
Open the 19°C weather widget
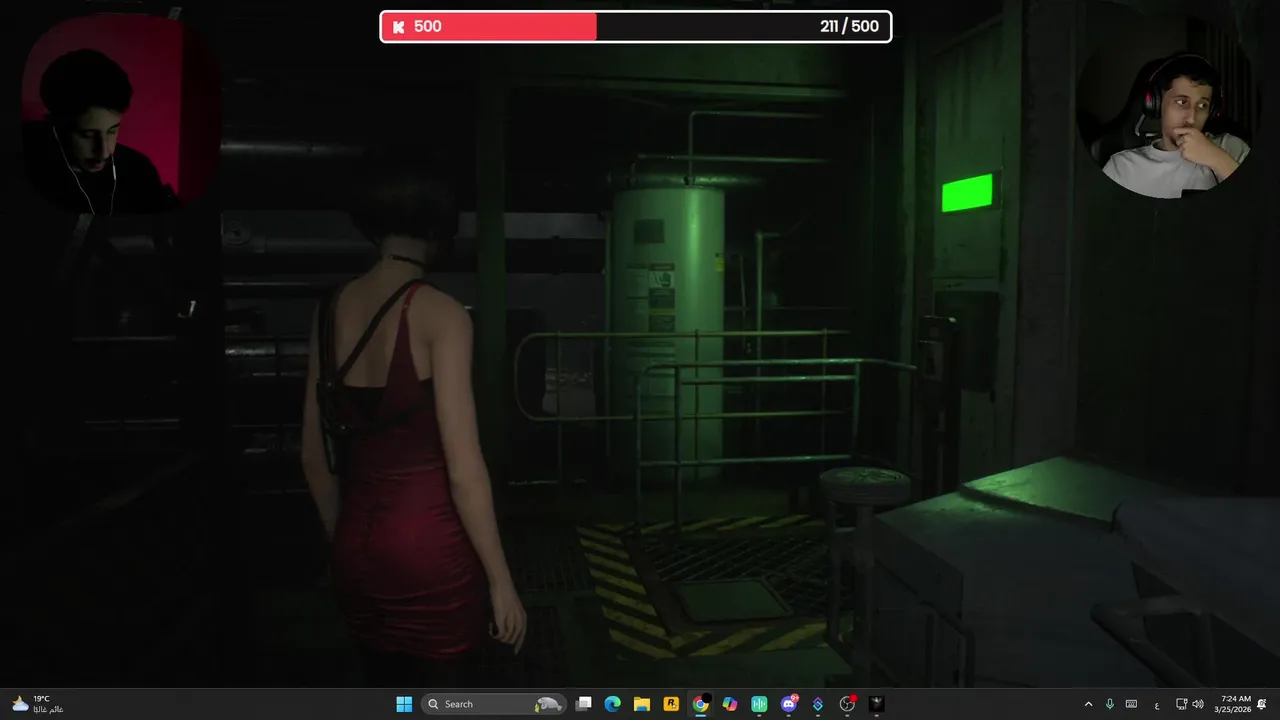click(37, 704)
